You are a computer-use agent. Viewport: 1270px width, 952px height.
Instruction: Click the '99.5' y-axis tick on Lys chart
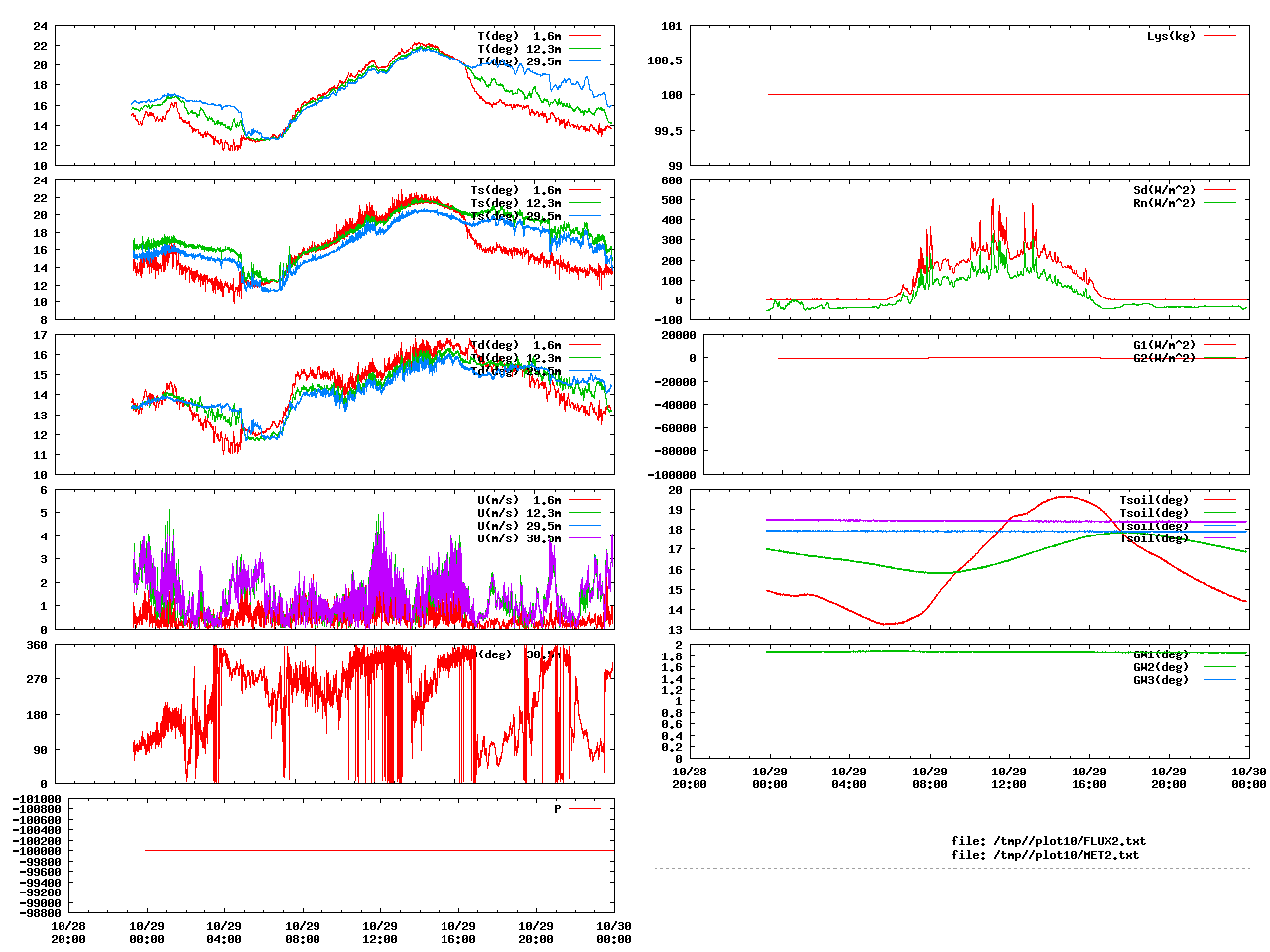[668, 131]
